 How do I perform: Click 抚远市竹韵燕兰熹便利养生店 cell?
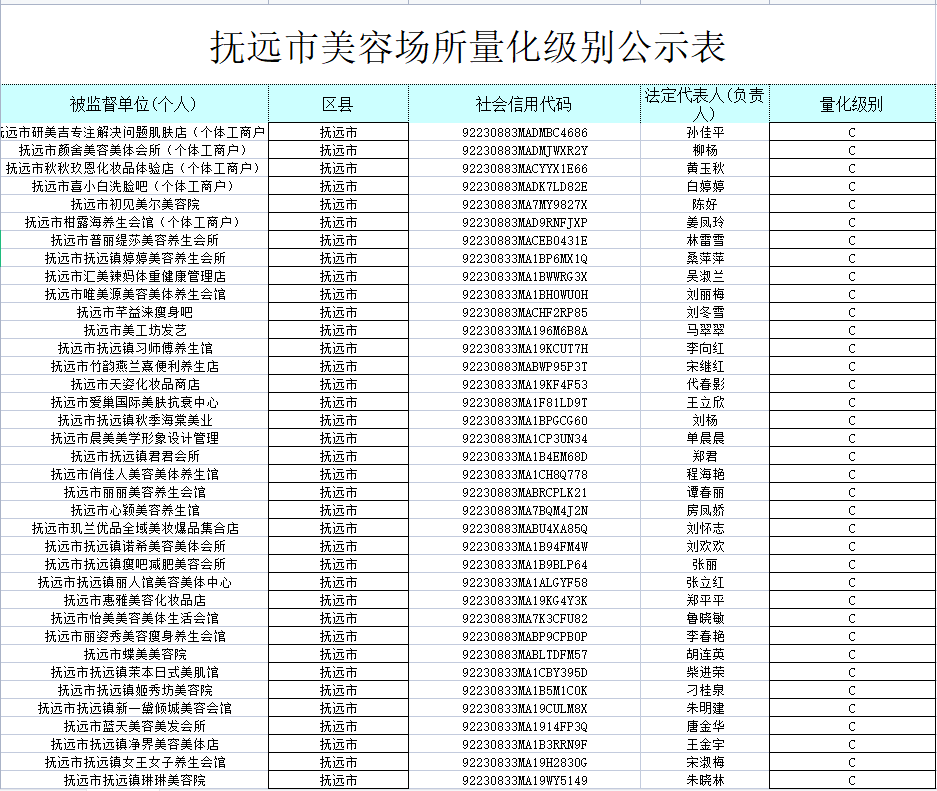135,366
